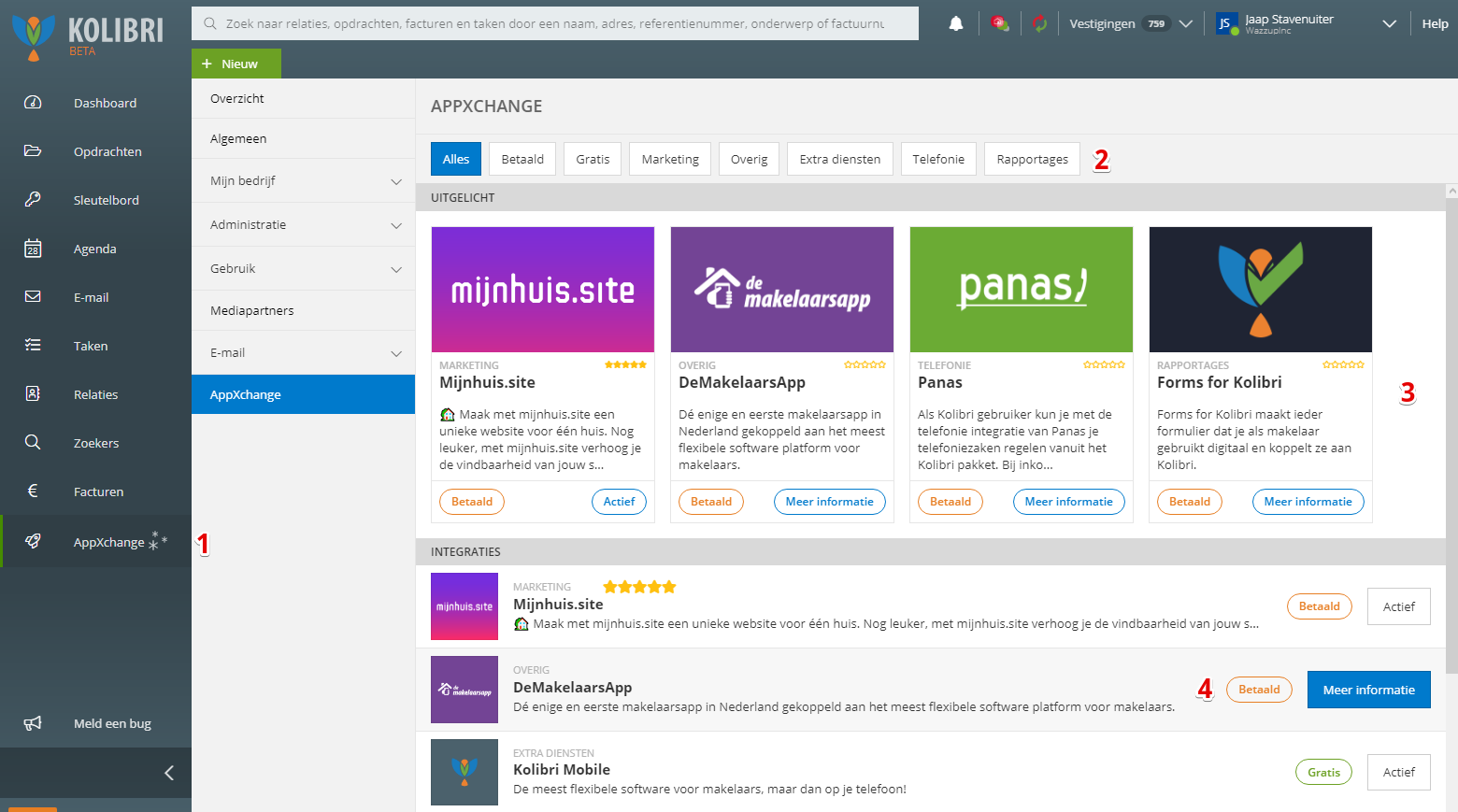Click the Taken checklist icon
This screenshot has width=1458, height=812.
click(33, 346)
